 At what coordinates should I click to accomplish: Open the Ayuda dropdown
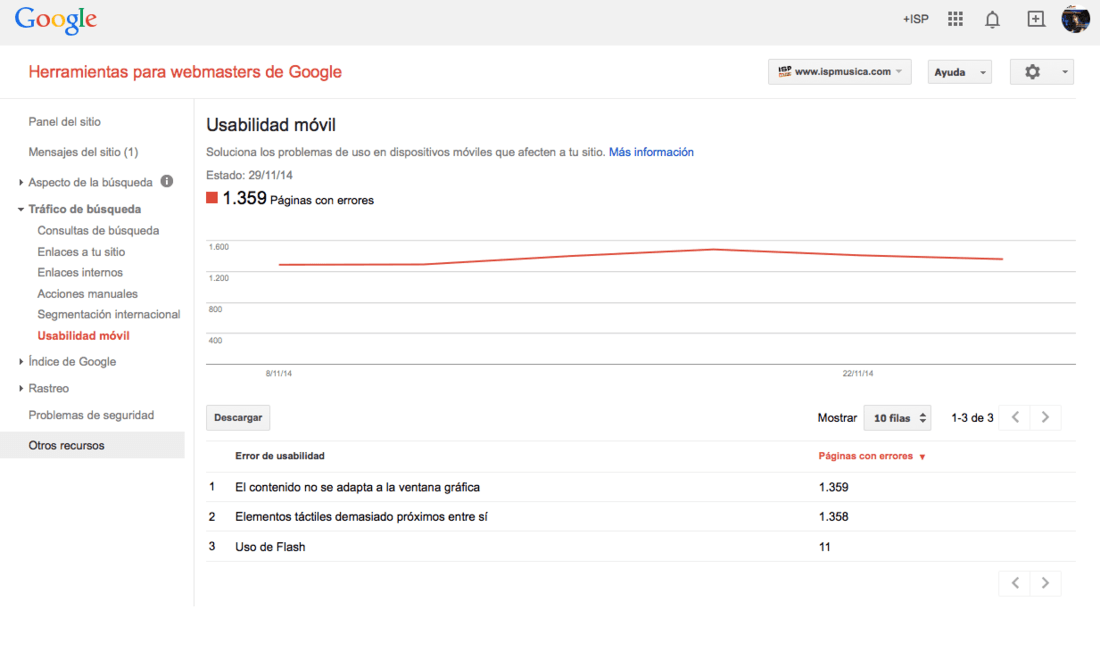(959, 72)
